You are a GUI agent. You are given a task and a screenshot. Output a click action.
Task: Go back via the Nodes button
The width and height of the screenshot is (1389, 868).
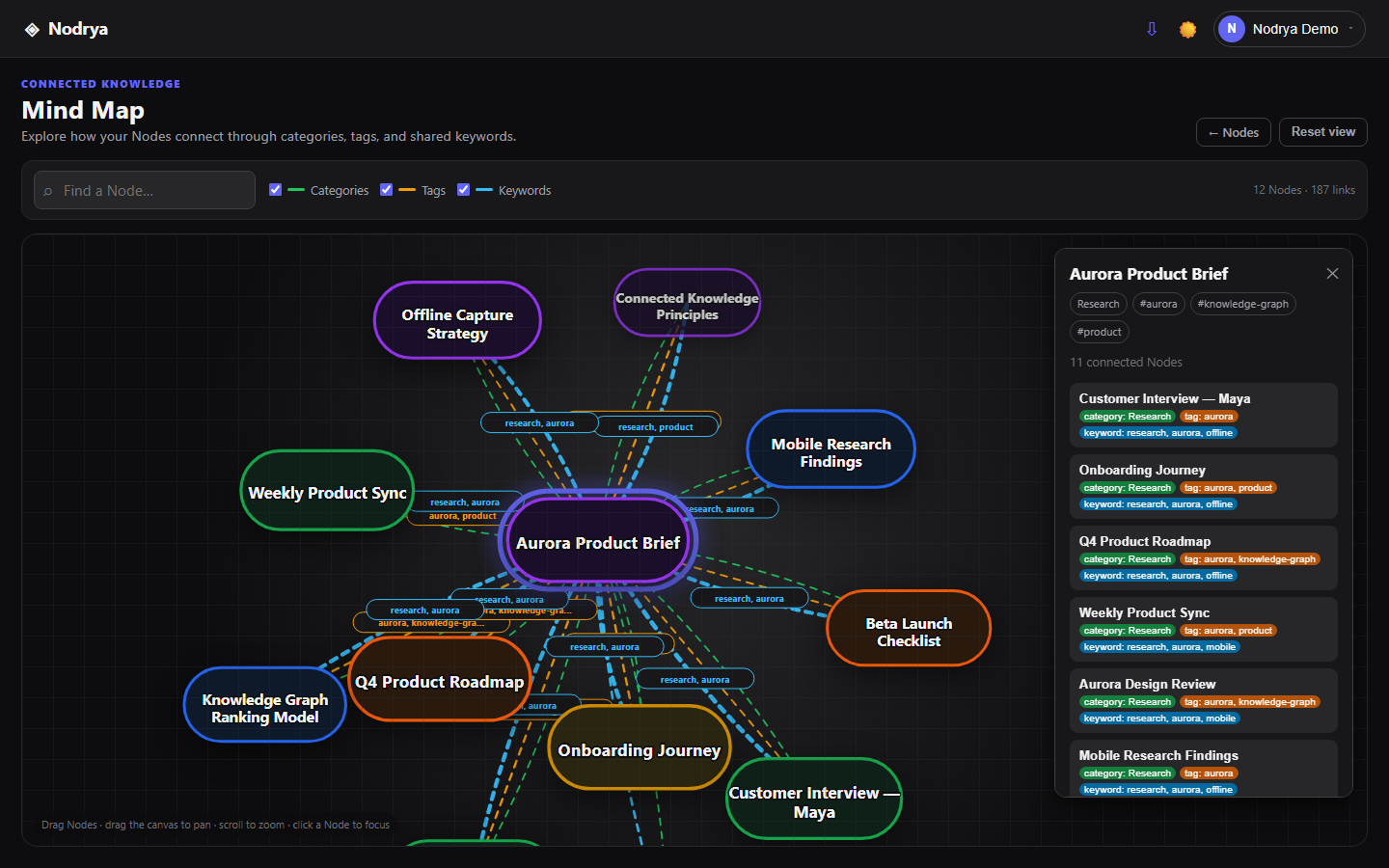1234,132
